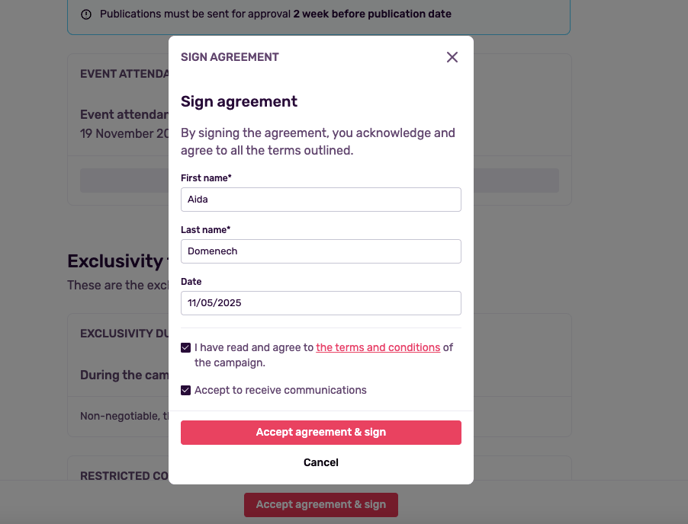Image resolution: width=688 pixels, height=524 pixels.
Task: Click the bold "Sign agreement" heading
Action: (x=239, y=101)
